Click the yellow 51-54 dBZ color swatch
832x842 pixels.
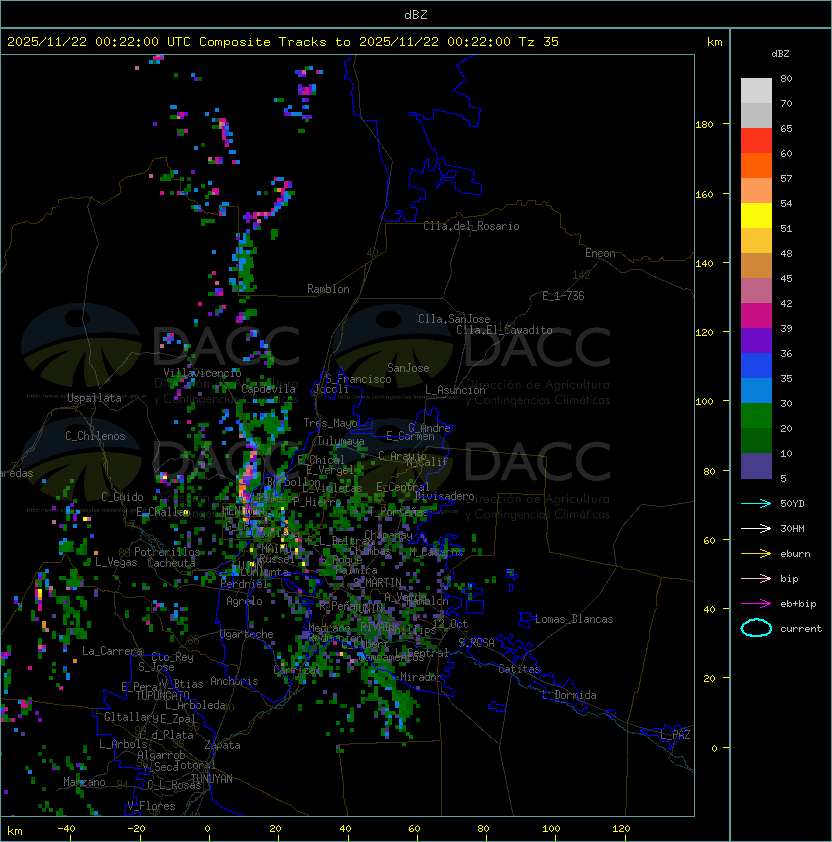point(756,216)
